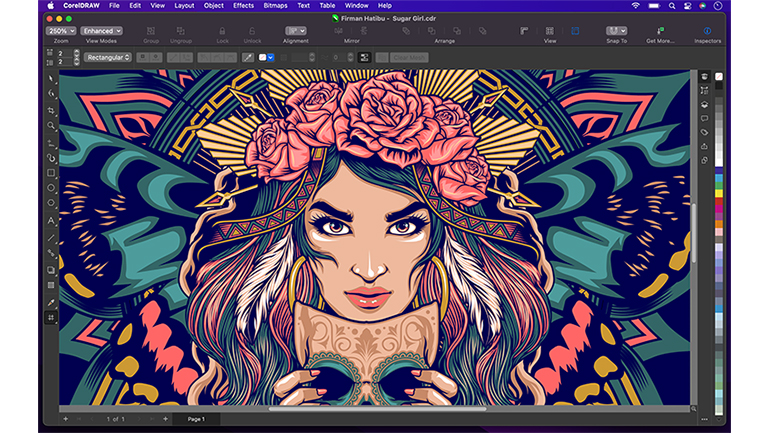Screen dimensions: 770x433
Task: Select the Text tool
Action: (x=51, y=220)
